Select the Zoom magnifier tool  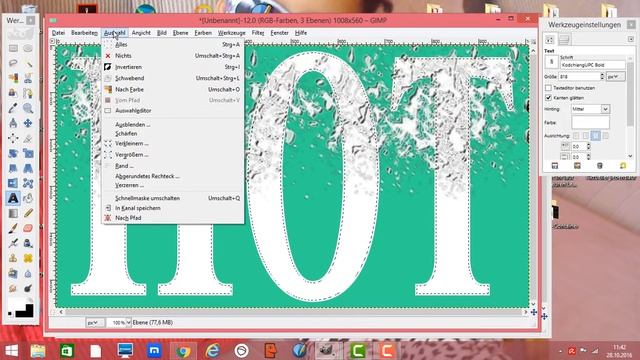coord(28,108)
